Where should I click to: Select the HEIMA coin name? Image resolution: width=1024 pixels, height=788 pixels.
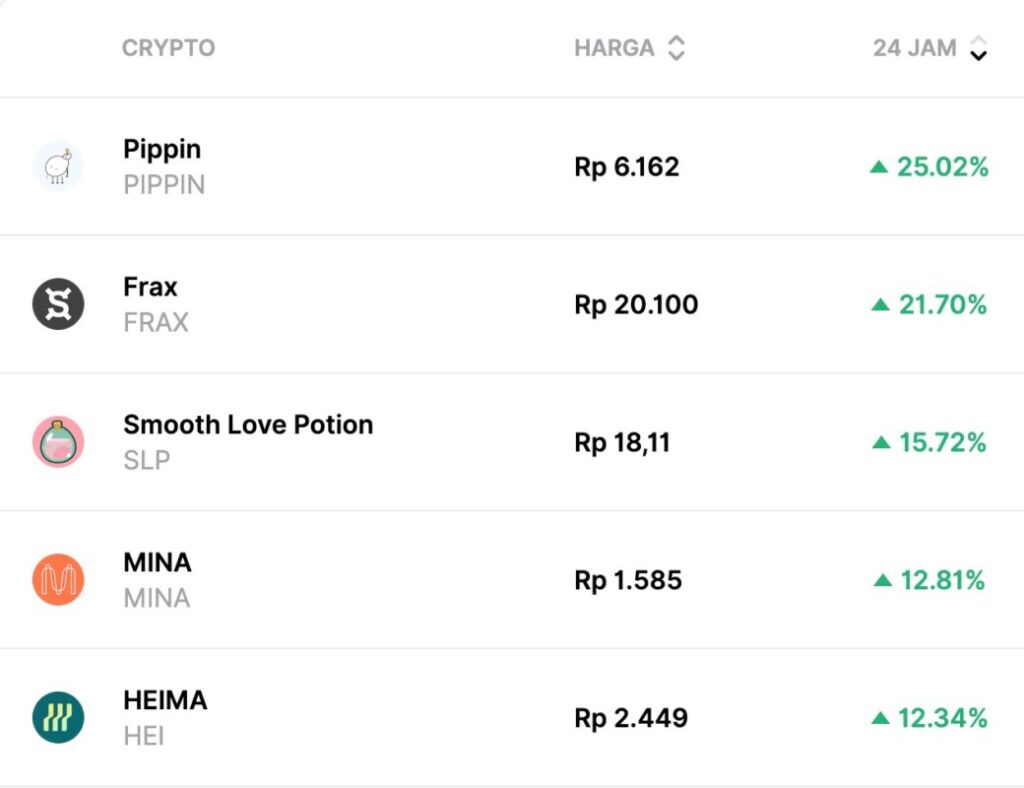tap(165, 701)
